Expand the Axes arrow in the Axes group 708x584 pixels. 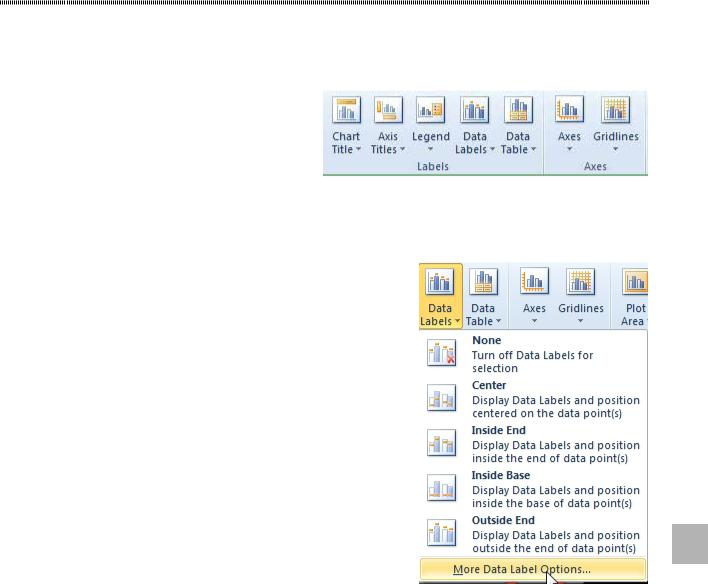point(569,149)
